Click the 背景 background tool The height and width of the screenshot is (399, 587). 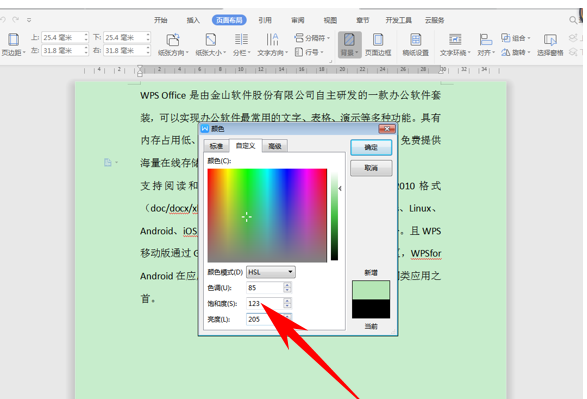coord(350,44)
